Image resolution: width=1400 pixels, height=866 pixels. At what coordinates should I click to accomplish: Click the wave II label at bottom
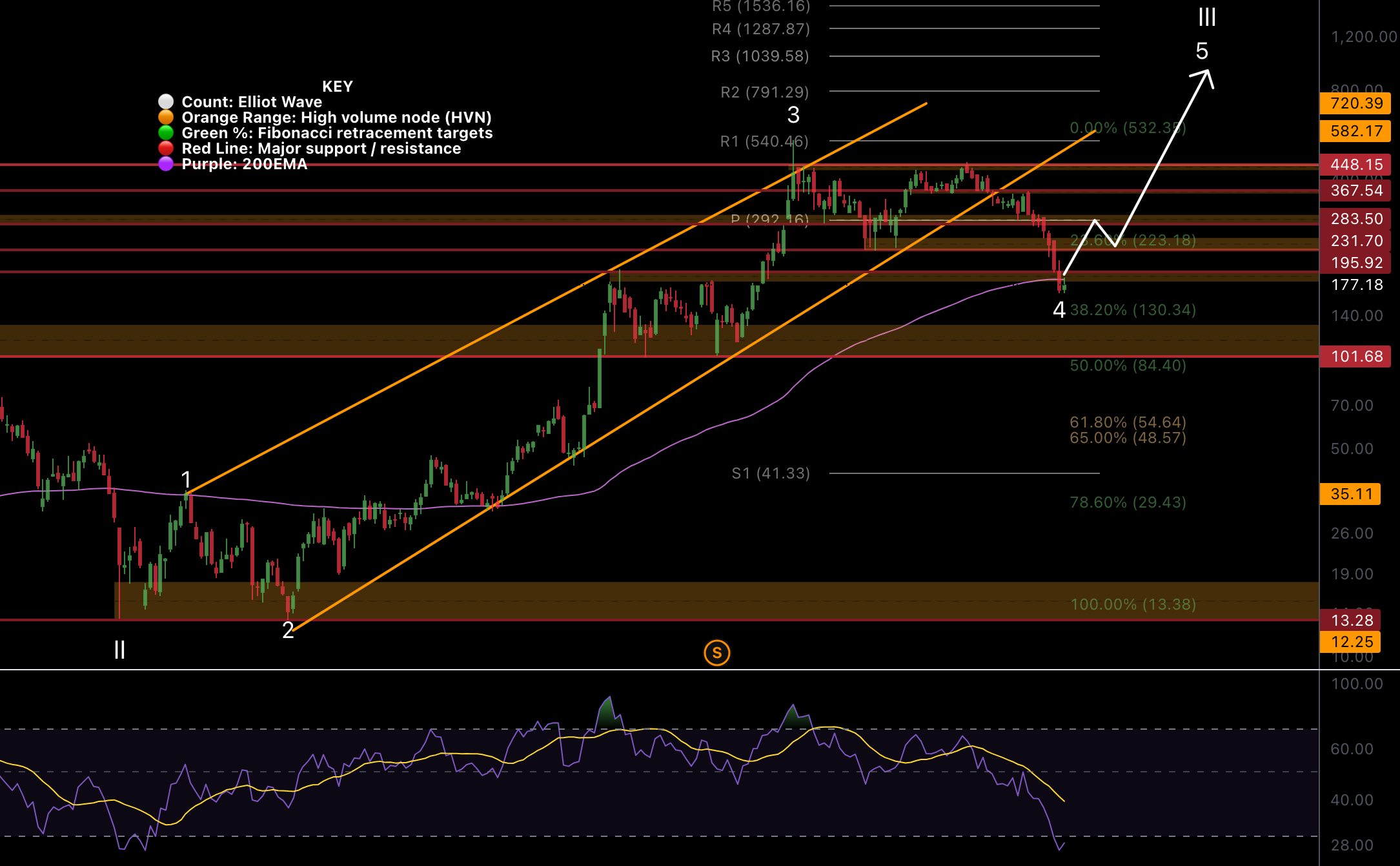coord(119,650)
